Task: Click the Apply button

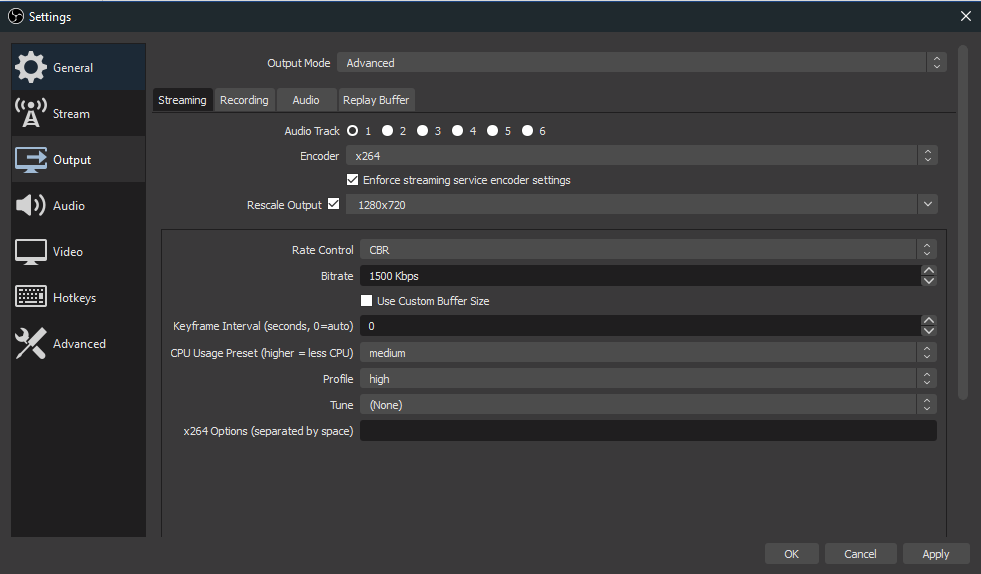Action: (936, 554)
